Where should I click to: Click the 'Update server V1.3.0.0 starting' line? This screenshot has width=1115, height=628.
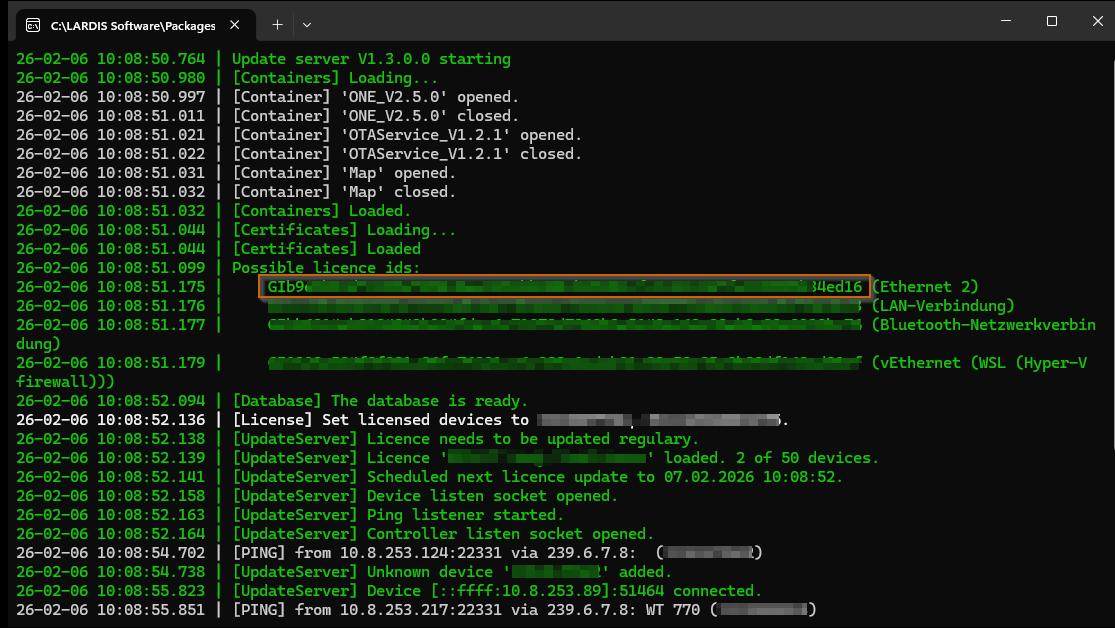(x=371, y=59)
